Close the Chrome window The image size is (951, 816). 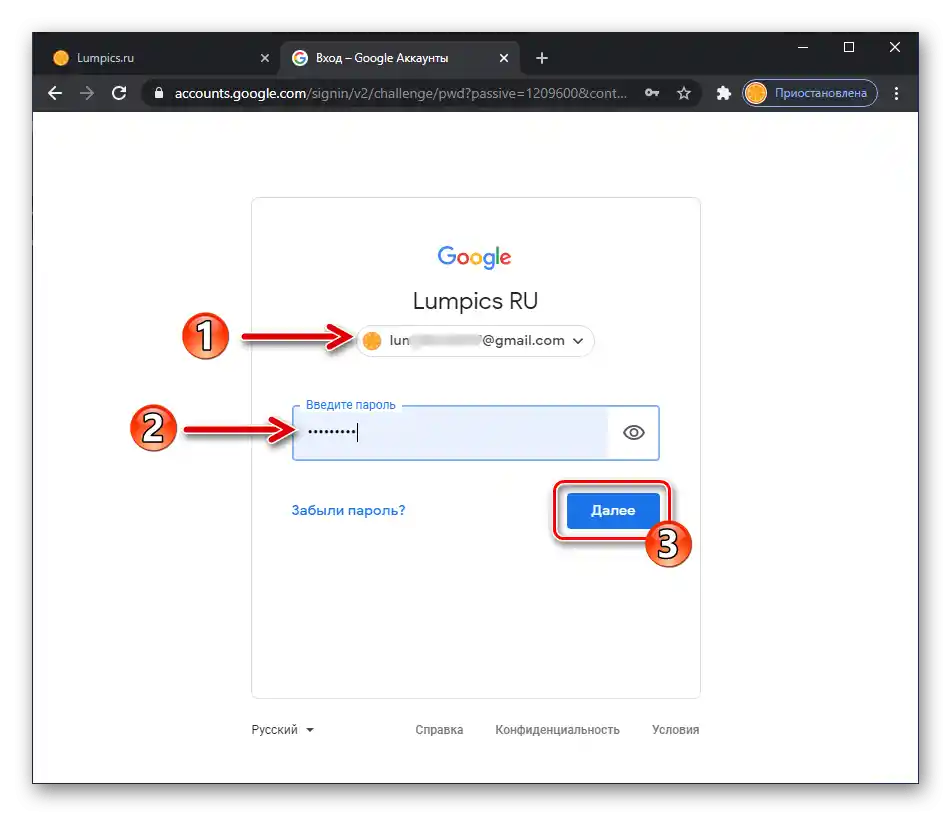pyautogui.click(x=895, y=47)
